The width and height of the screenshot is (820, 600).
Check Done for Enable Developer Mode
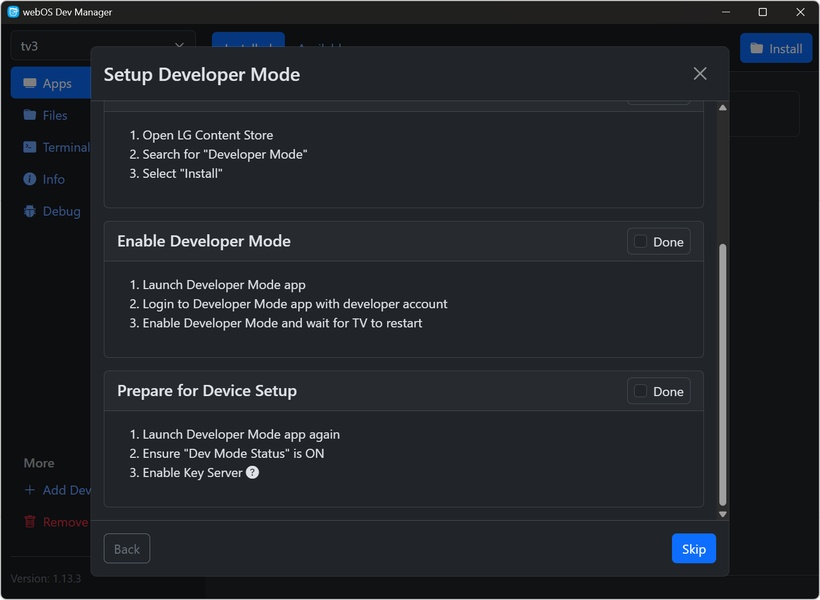[x=641, y=241]
